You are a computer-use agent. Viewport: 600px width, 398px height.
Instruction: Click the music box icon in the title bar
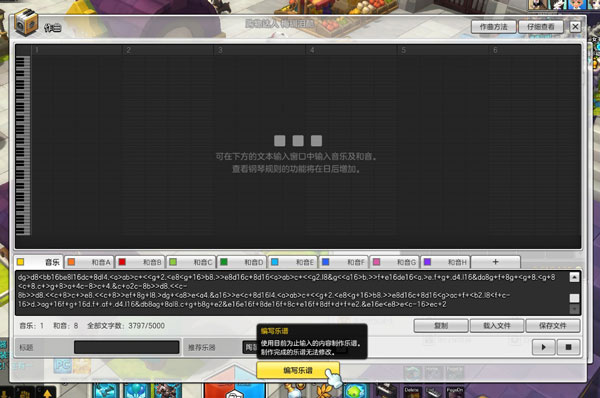pos(26,23)
